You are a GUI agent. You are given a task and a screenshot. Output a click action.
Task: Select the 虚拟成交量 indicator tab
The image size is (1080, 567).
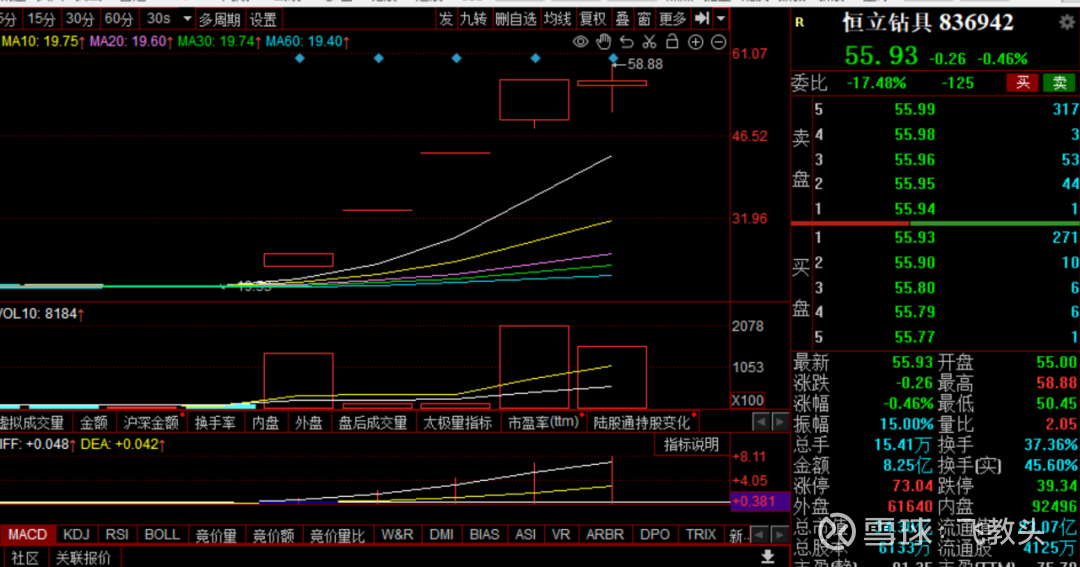point(32,422)
